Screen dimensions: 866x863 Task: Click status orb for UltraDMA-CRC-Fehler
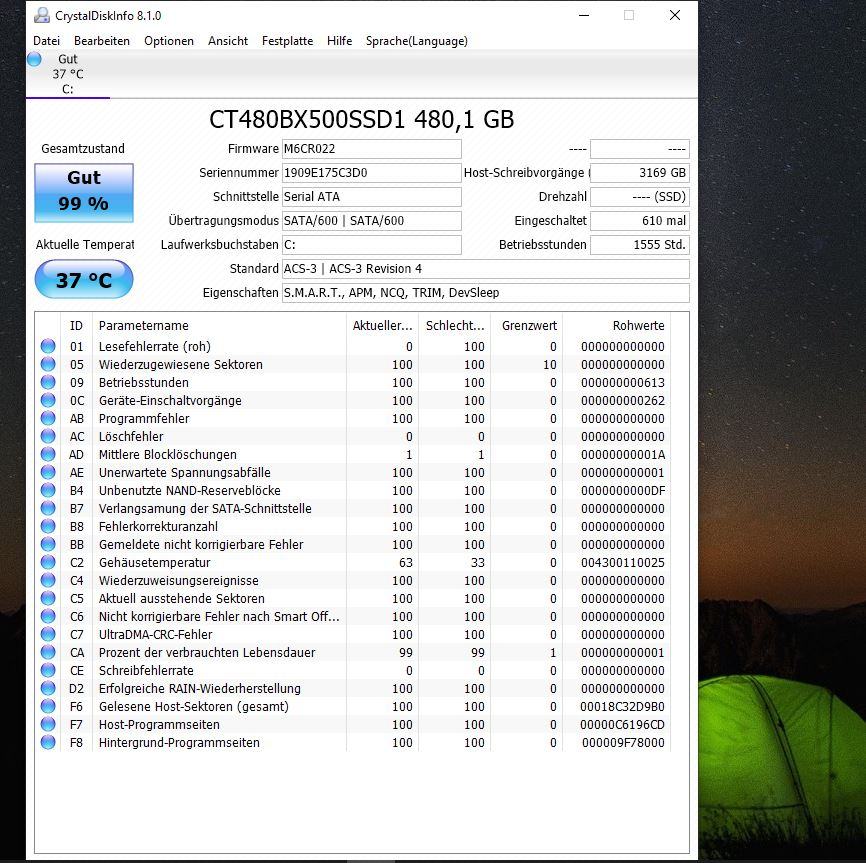click(x=48, y=634)
